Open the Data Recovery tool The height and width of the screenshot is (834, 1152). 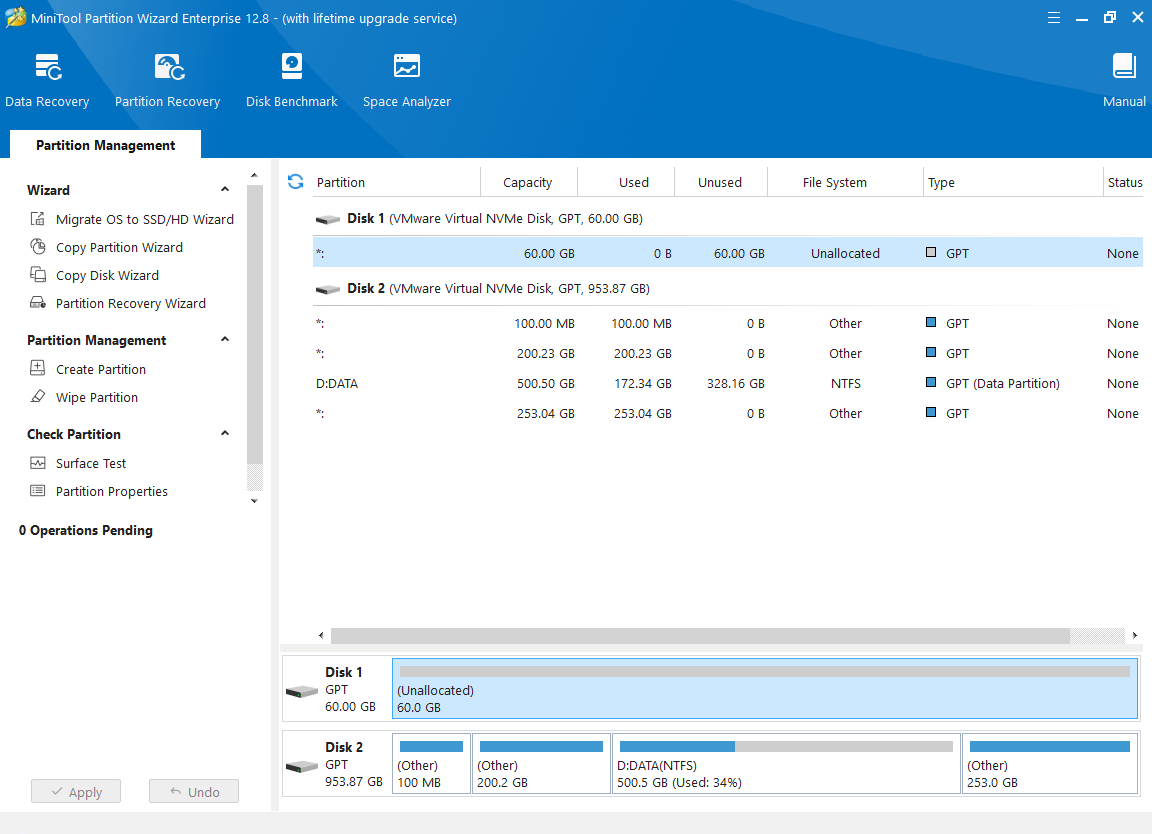47,80
